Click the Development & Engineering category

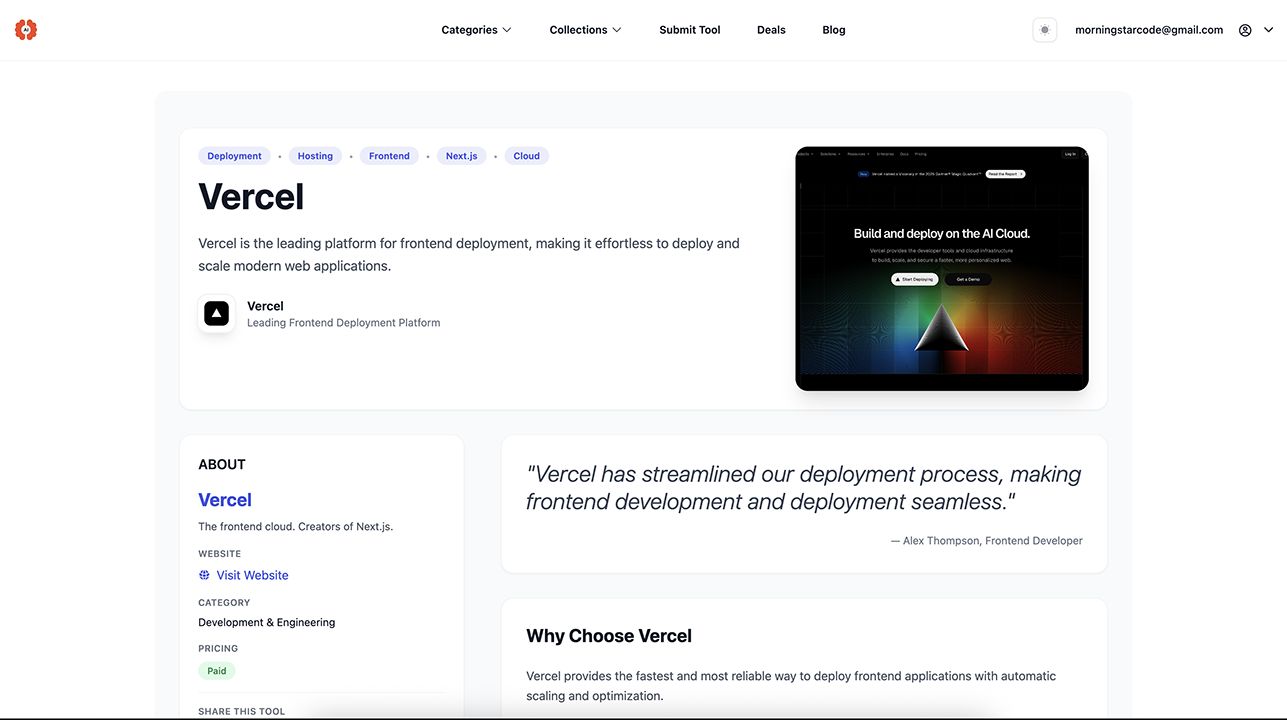267,622
